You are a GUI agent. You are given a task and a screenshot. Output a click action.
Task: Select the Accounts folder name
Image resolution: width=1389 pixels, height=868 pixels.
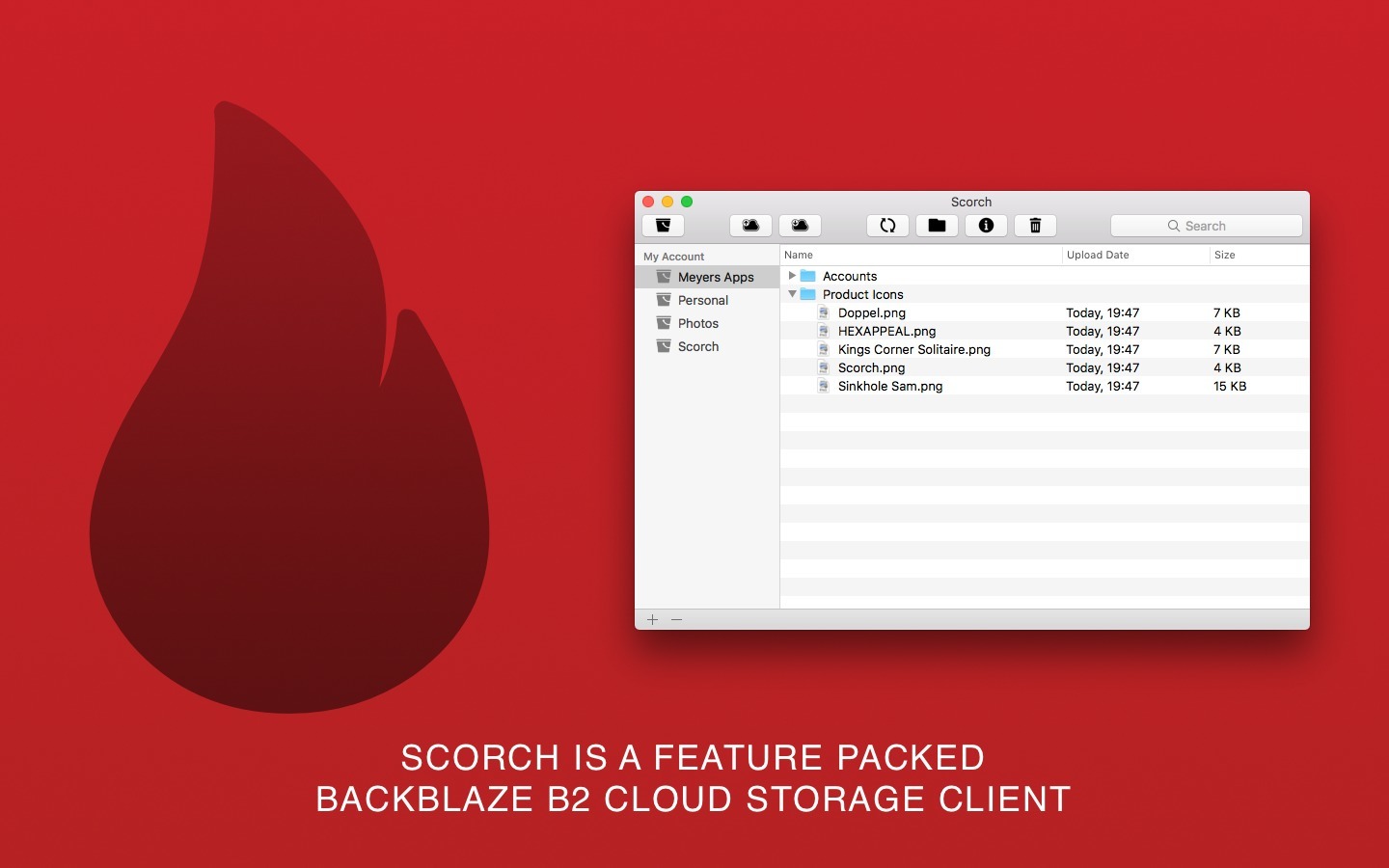[850, 276]
